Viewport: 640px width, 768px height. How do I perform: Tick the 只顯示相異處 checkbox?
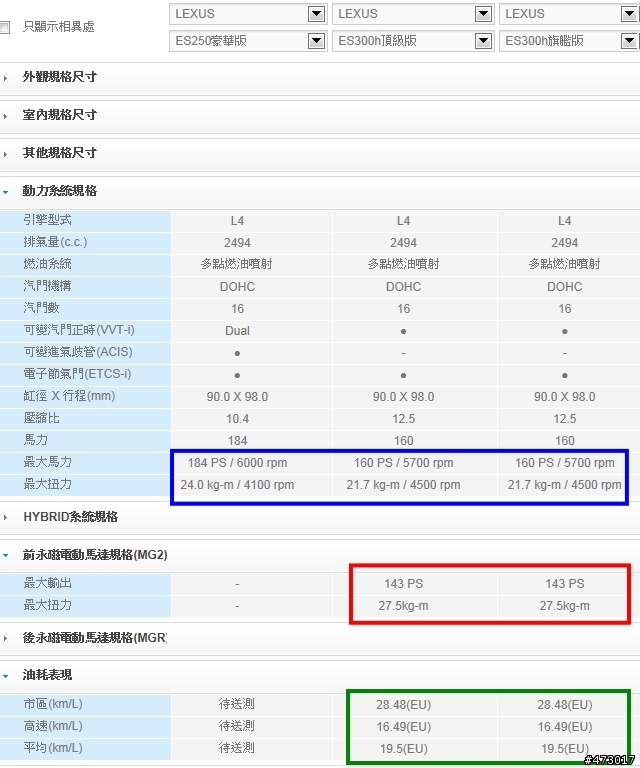point(4,27)
